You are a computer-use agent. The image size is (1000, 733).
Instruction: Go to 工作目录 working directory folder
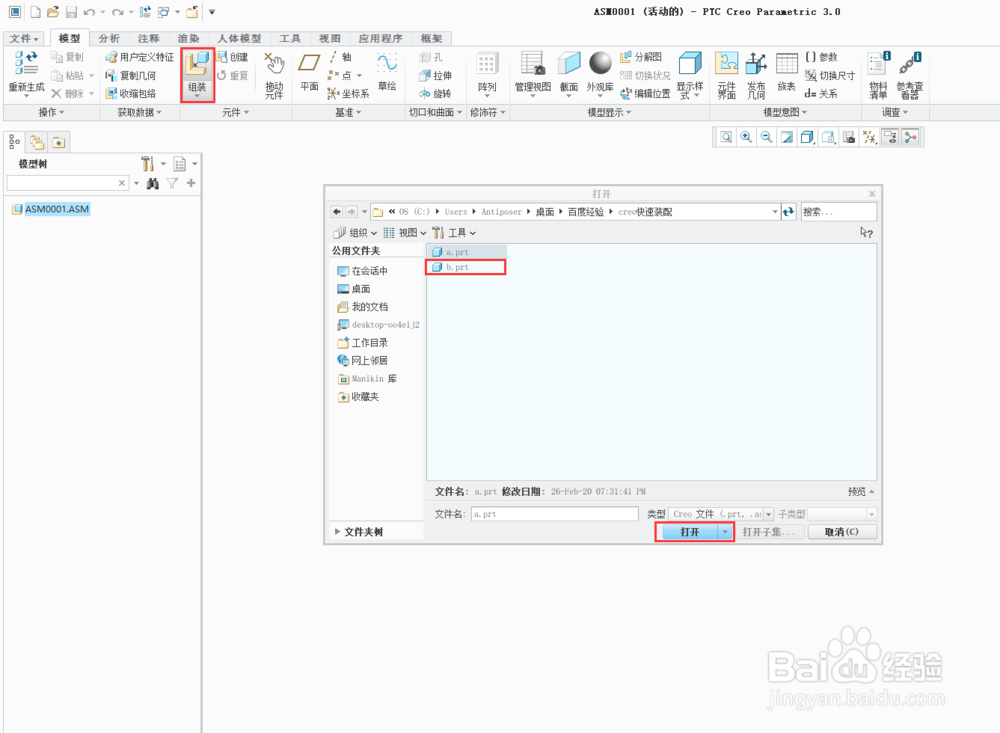pyautogui.click(x=362, y=343)
